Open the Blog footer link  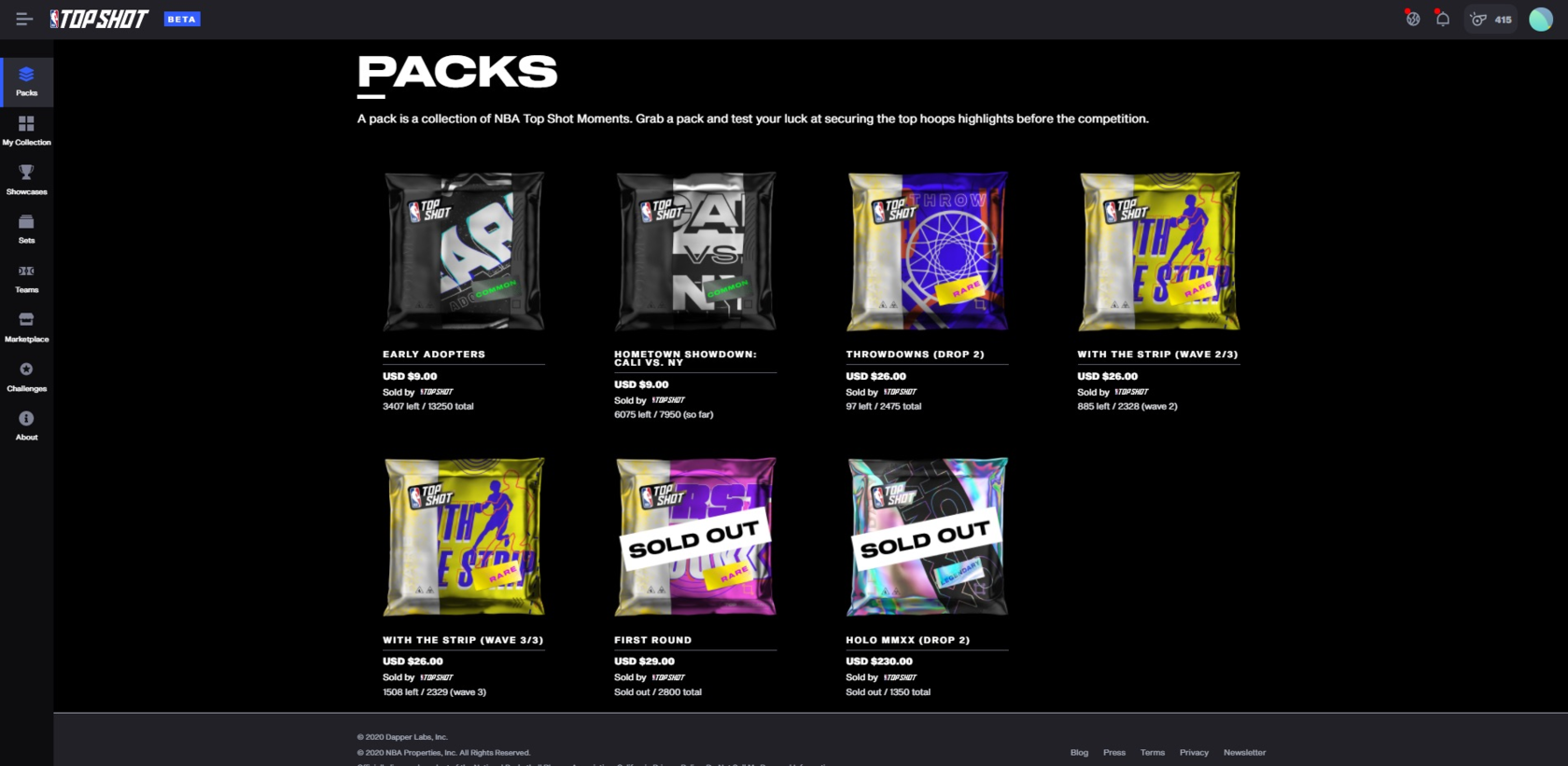point(1079,752)
